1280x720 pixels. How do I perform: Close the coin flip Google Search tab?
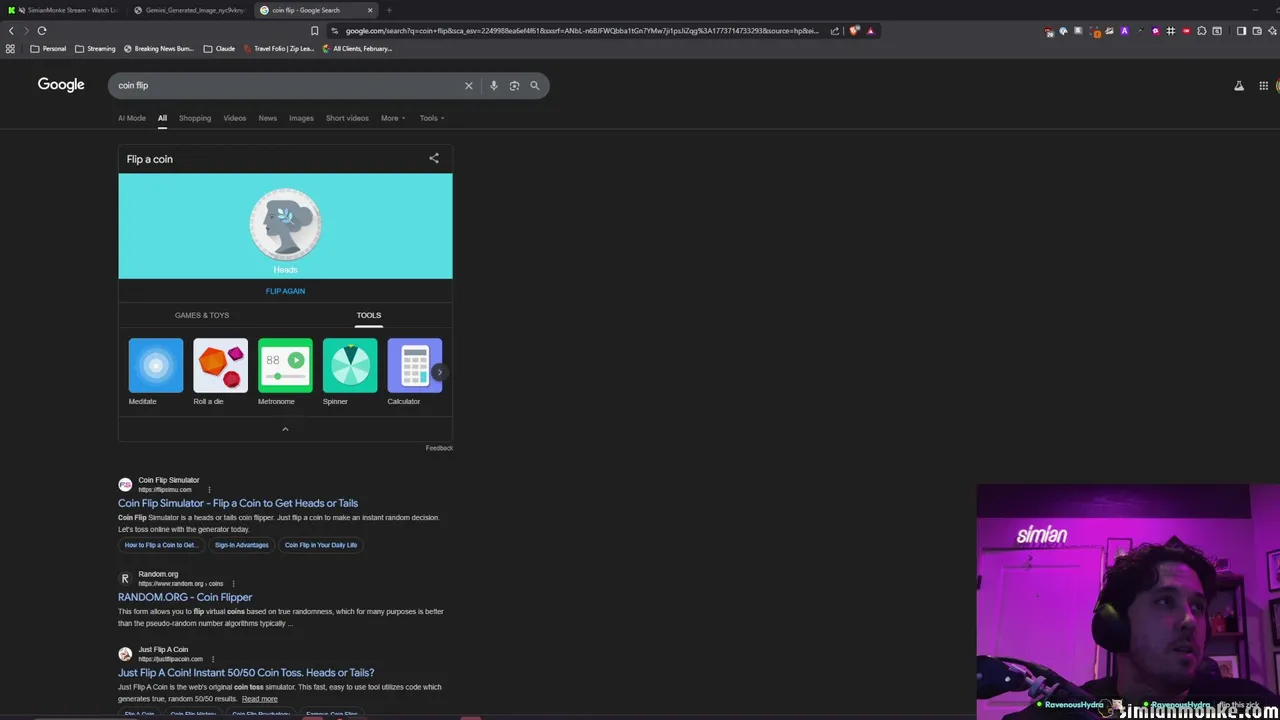coord(370,10)
